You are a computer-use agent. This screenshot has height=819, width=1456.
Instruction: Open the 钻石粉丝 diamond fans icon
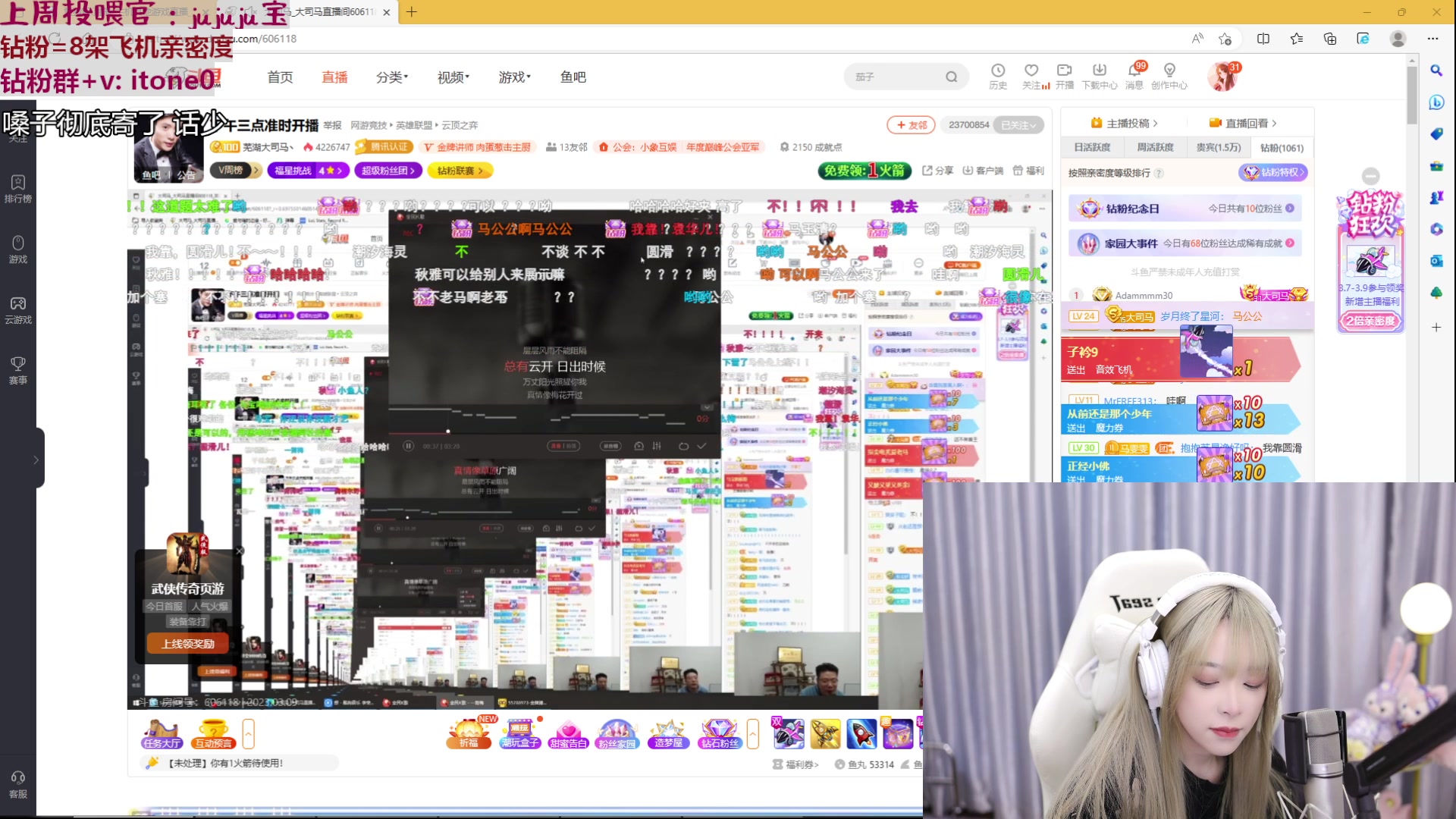coord(719,734)
